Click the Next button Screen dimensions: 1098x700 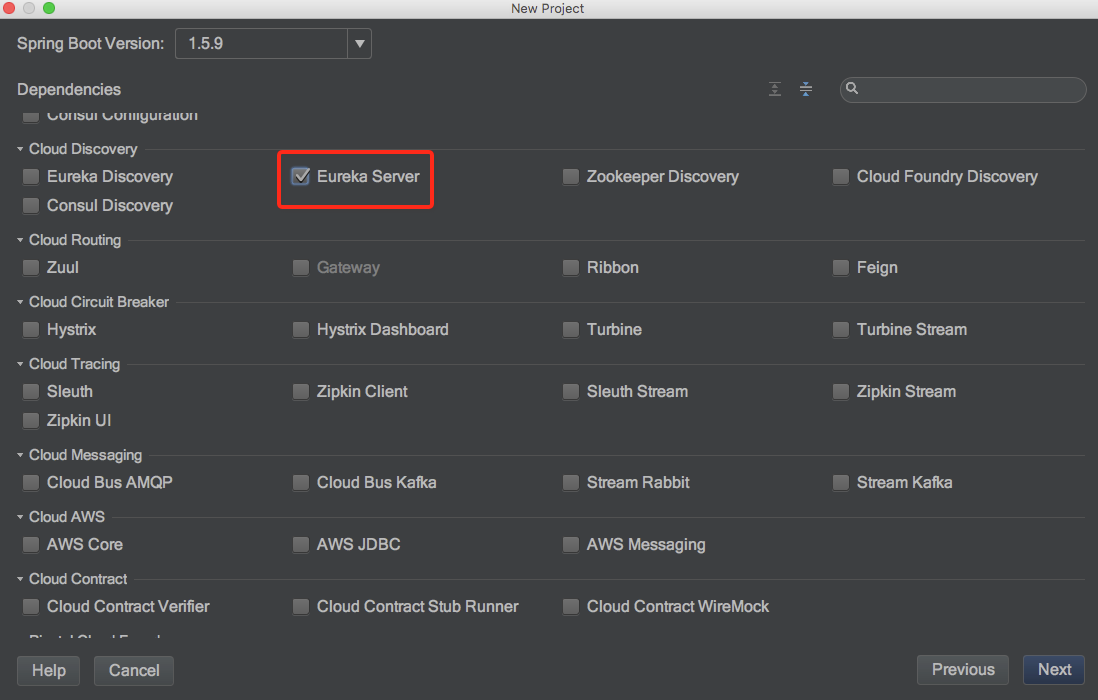(x=1054, y=670)
